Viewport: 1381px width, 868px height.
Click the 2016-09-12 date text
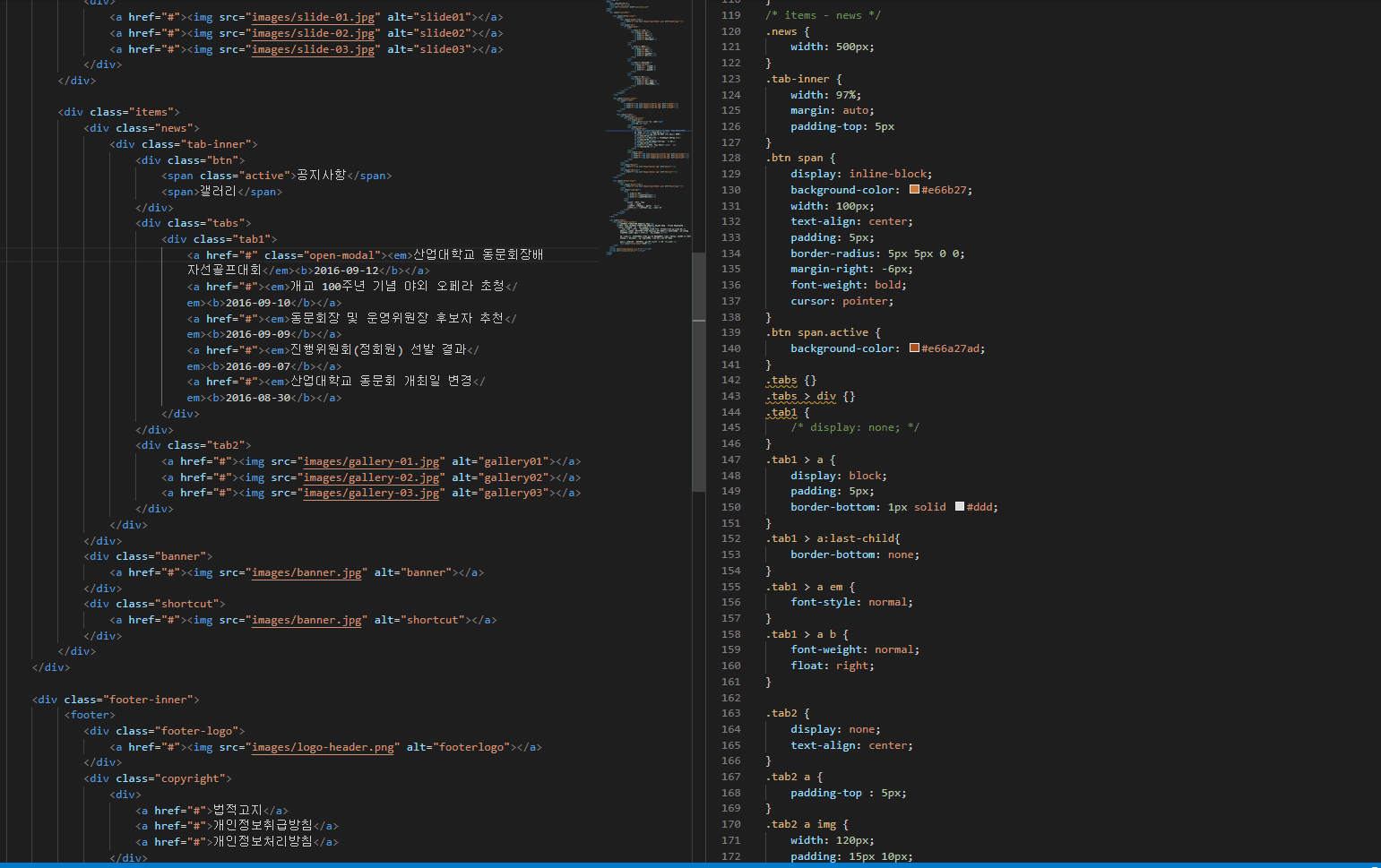pos(346,271)
